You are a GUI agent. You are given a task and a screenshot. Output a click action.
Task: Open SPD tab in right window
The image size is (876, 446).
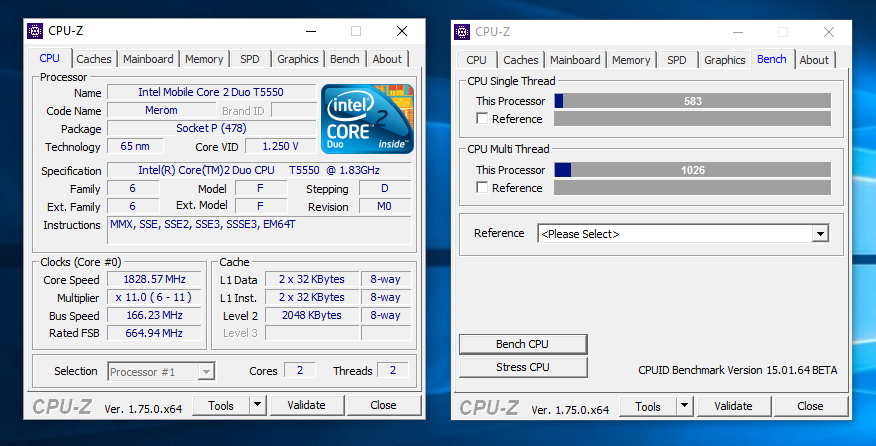coord(677,60)
